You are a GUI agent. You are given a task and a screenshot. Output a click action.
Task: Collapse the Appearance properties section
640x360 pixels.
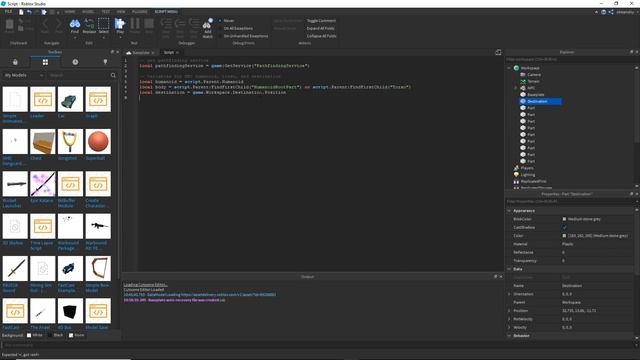click(x=509, y=211)
